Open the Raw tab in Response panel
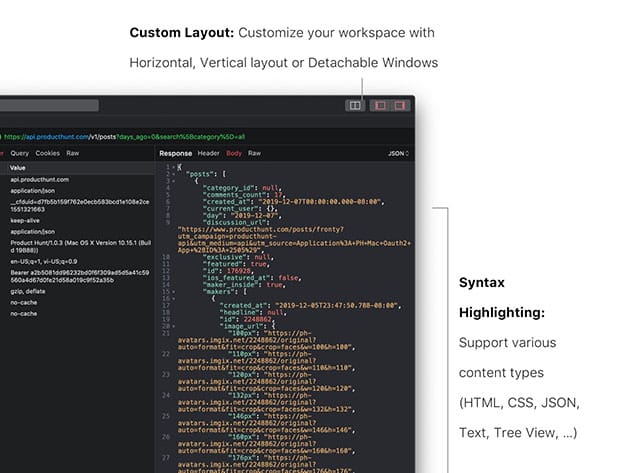Screen dimensions: 630x473 pos(255,153)
